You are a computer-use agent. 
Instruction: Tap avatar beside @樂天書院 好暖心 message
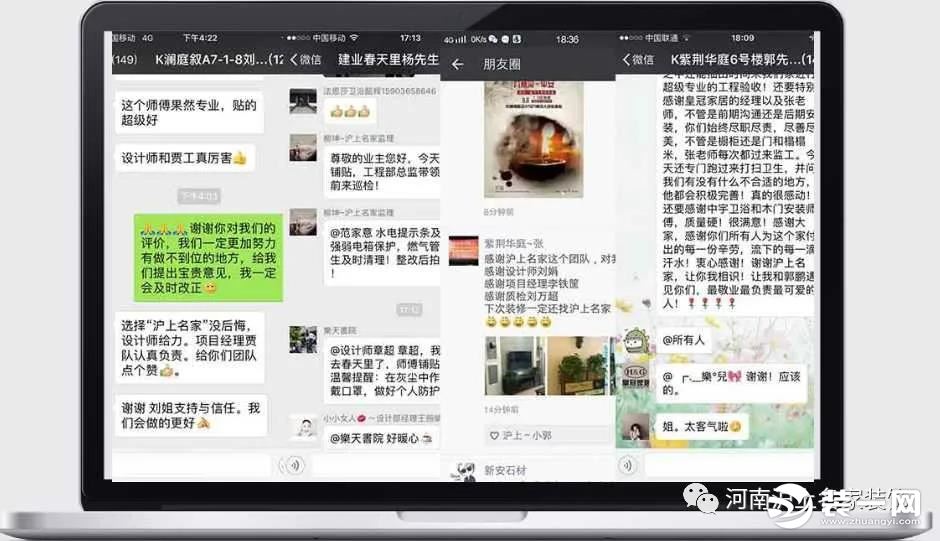point(305,428)
